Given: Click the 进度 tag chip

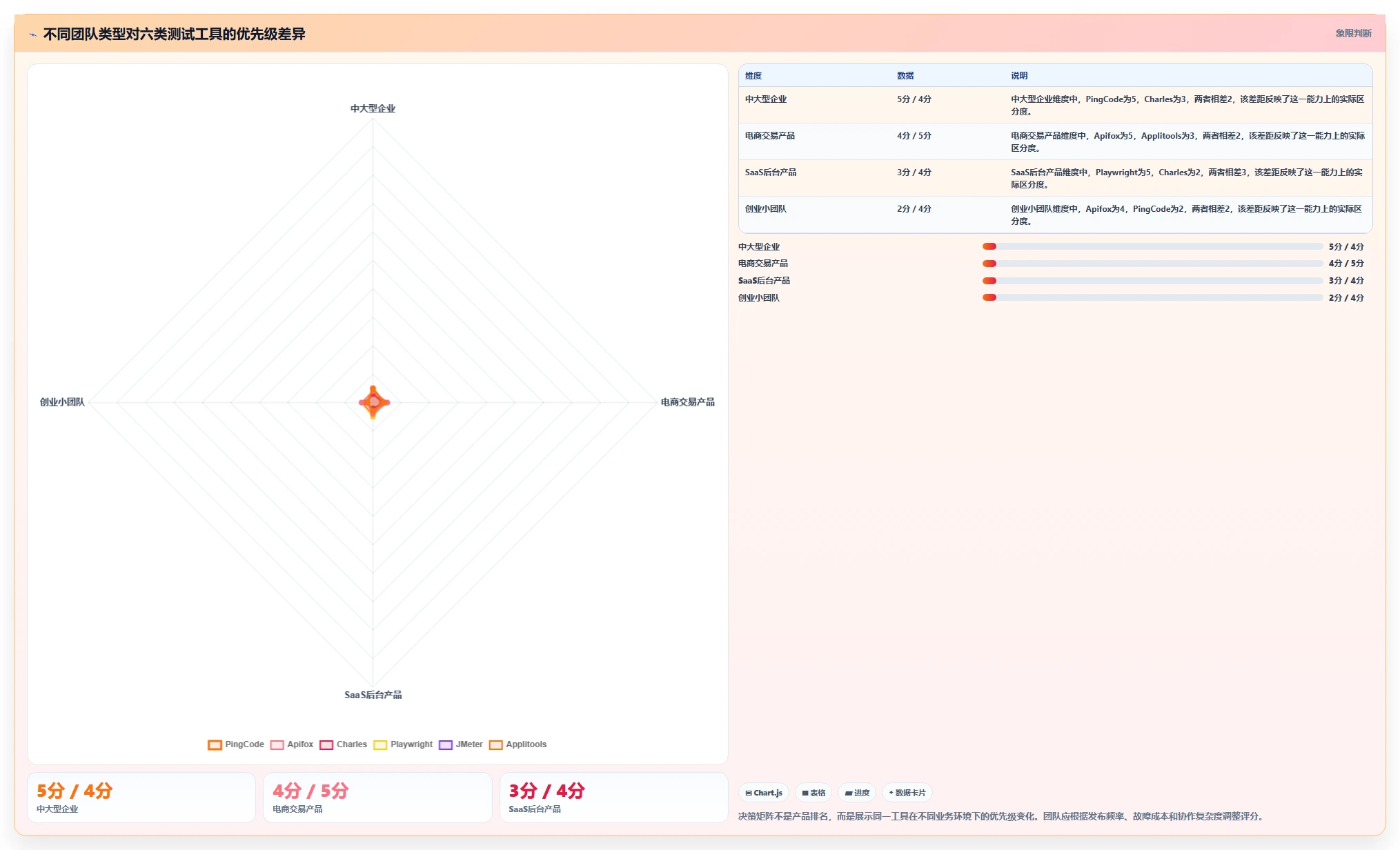Looking at the screenshot, I should [x=857, y=793].
